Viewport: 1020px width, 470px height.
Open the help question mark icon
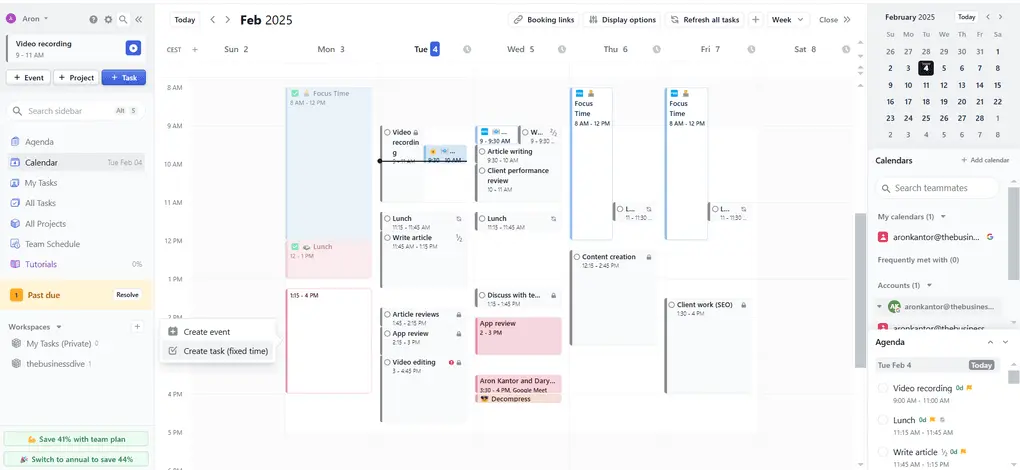tap(93, 19)
